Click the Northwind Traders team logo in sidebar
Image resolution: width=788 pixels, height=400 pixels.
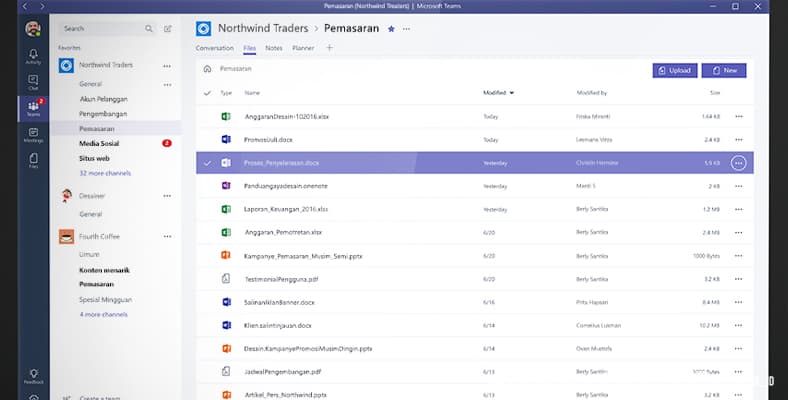point(66,65)
